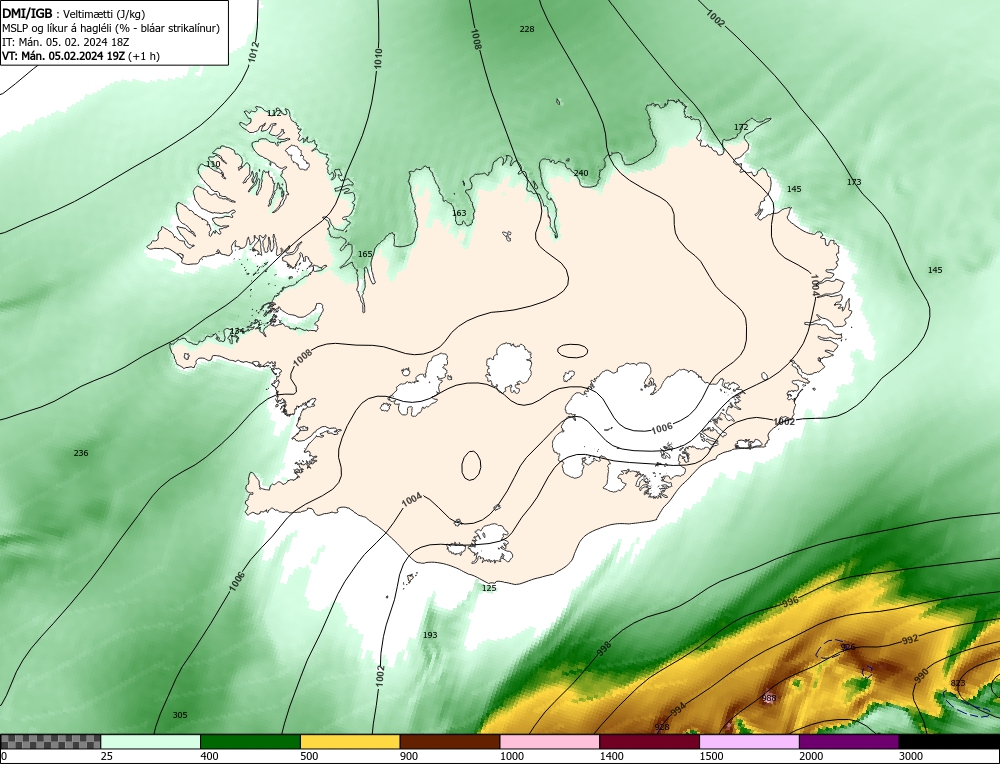Click the map value '193'

click(x=430, y=635)
